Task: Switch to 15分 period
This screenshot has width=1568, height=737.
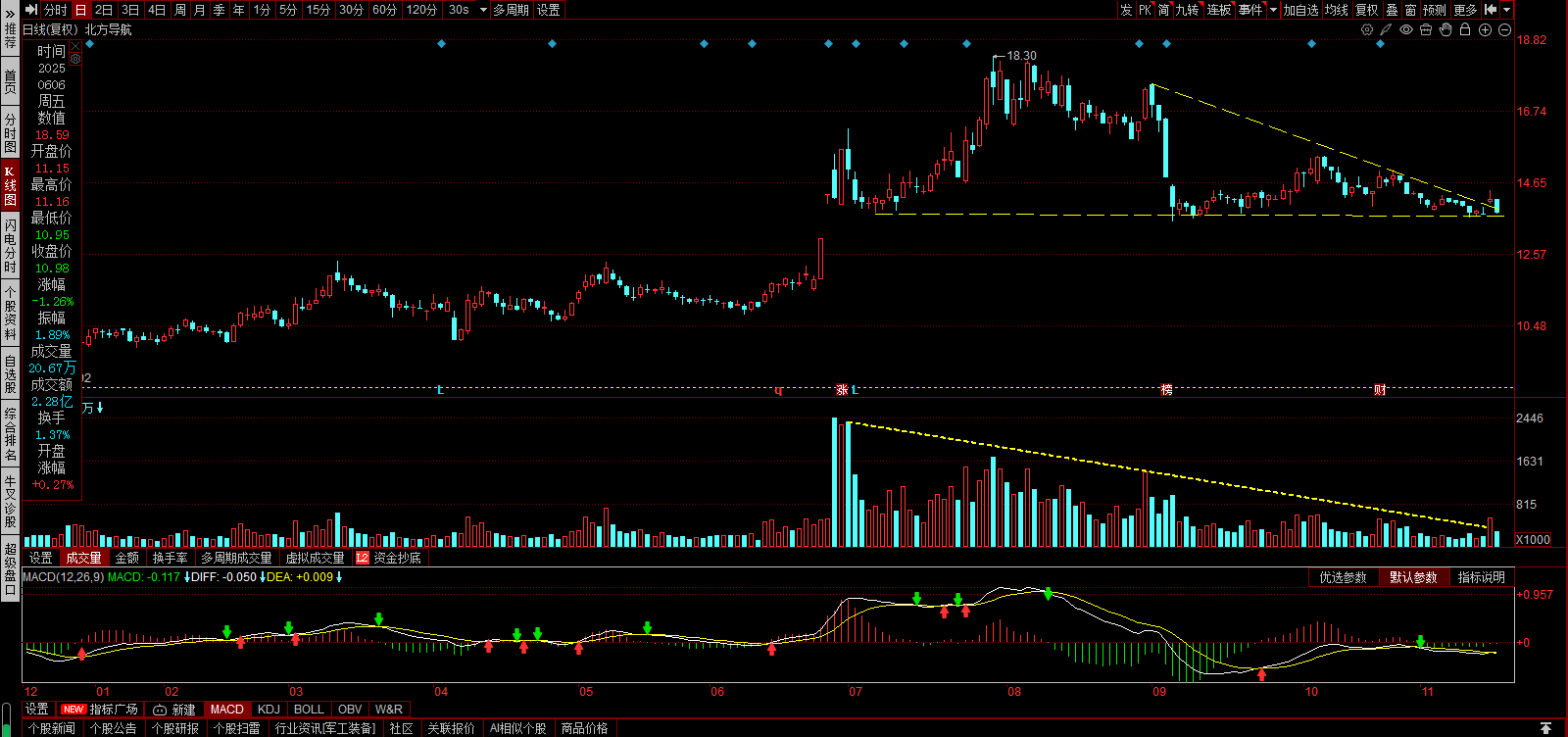Action: point(318,10)
